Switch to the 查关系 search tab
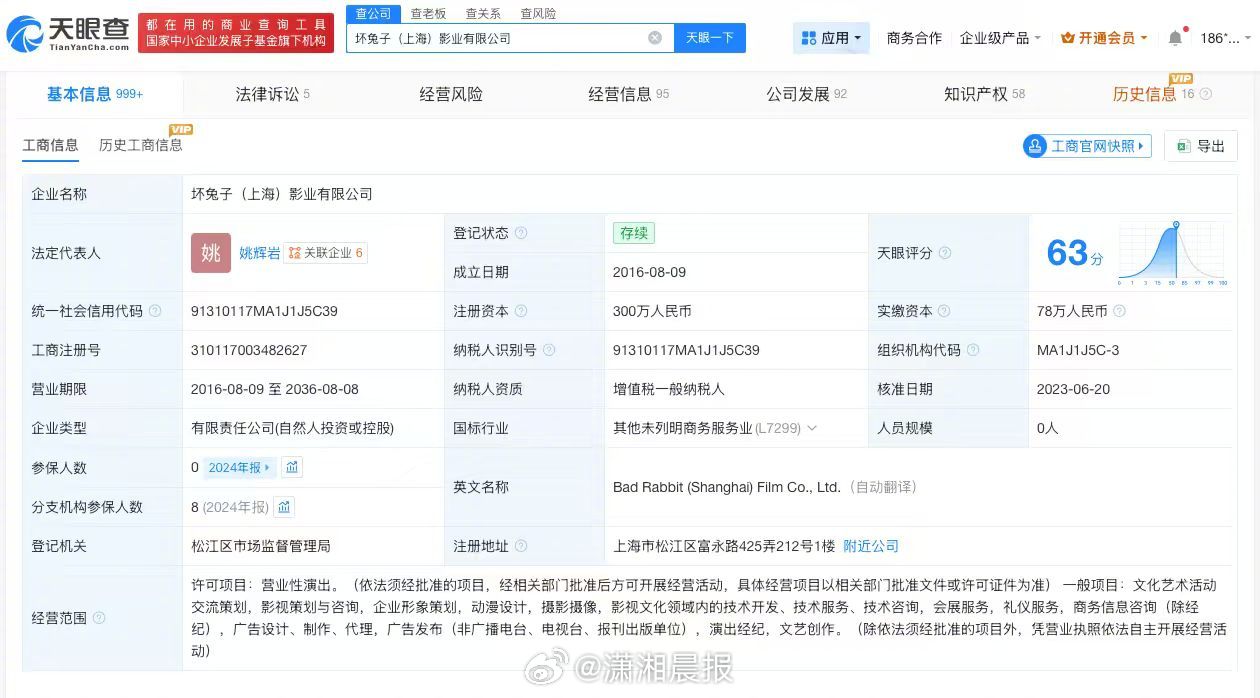Image resolution: width=1260 pixels, height=698 pixels. click(483, 14)
